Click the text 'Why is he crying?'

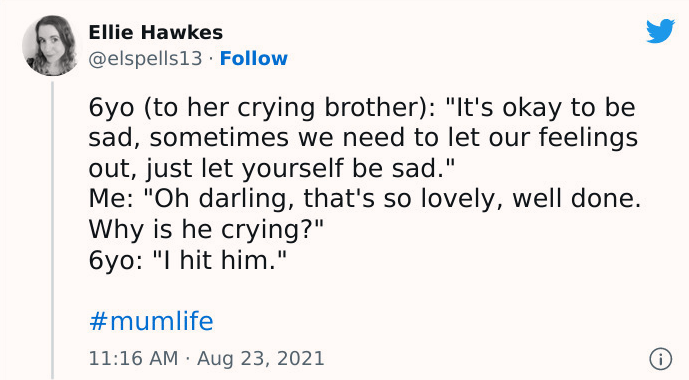[206, 229]
